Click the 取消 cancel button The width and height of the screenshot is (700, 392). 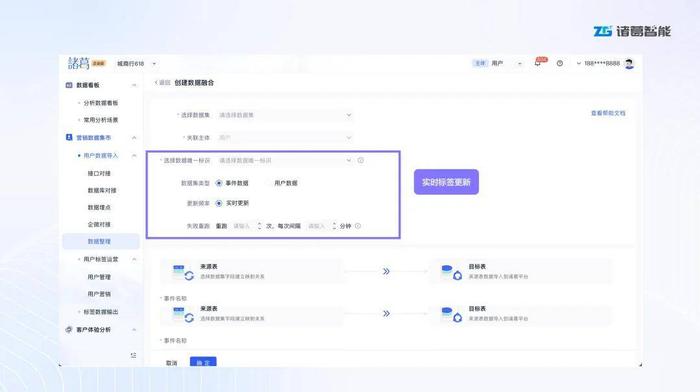pyautogui.click(x=172, y=363)
